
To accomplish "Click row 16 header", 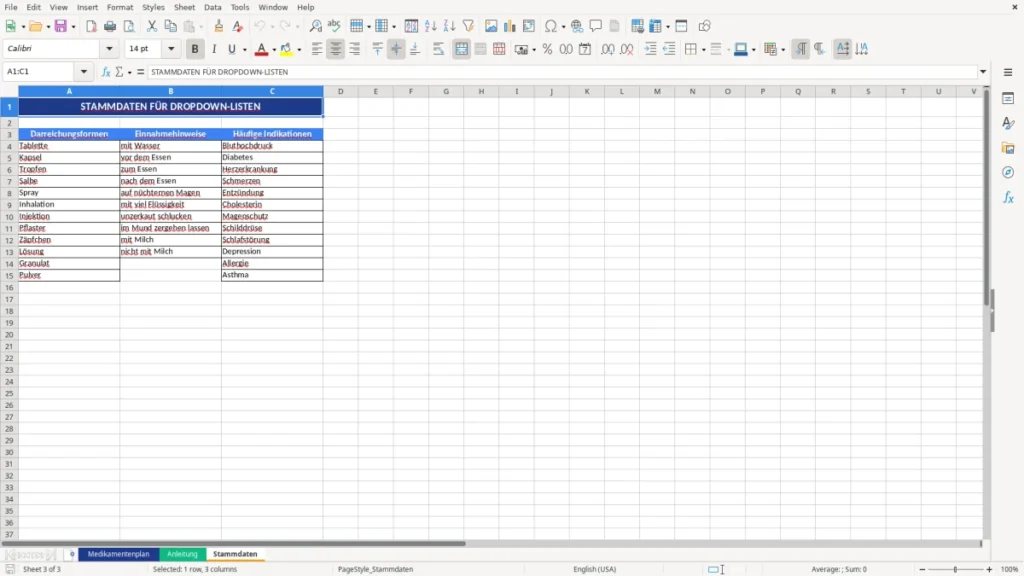I will click(9, 287).
